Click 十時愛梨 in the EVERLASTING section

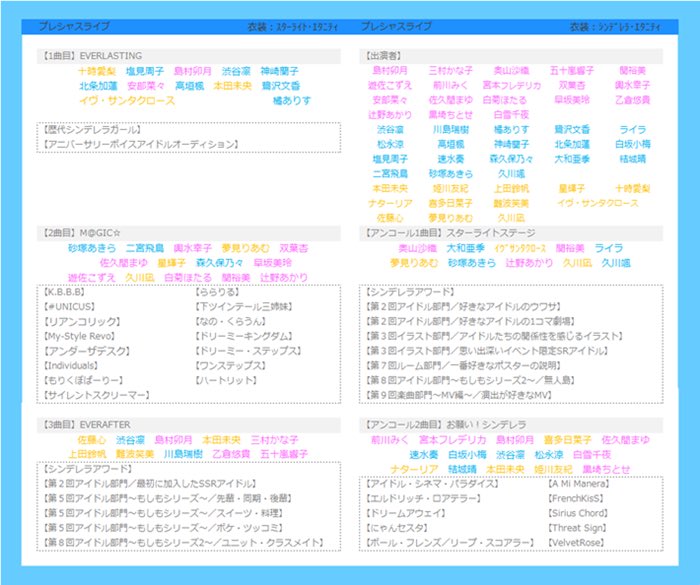coord(97,71)
